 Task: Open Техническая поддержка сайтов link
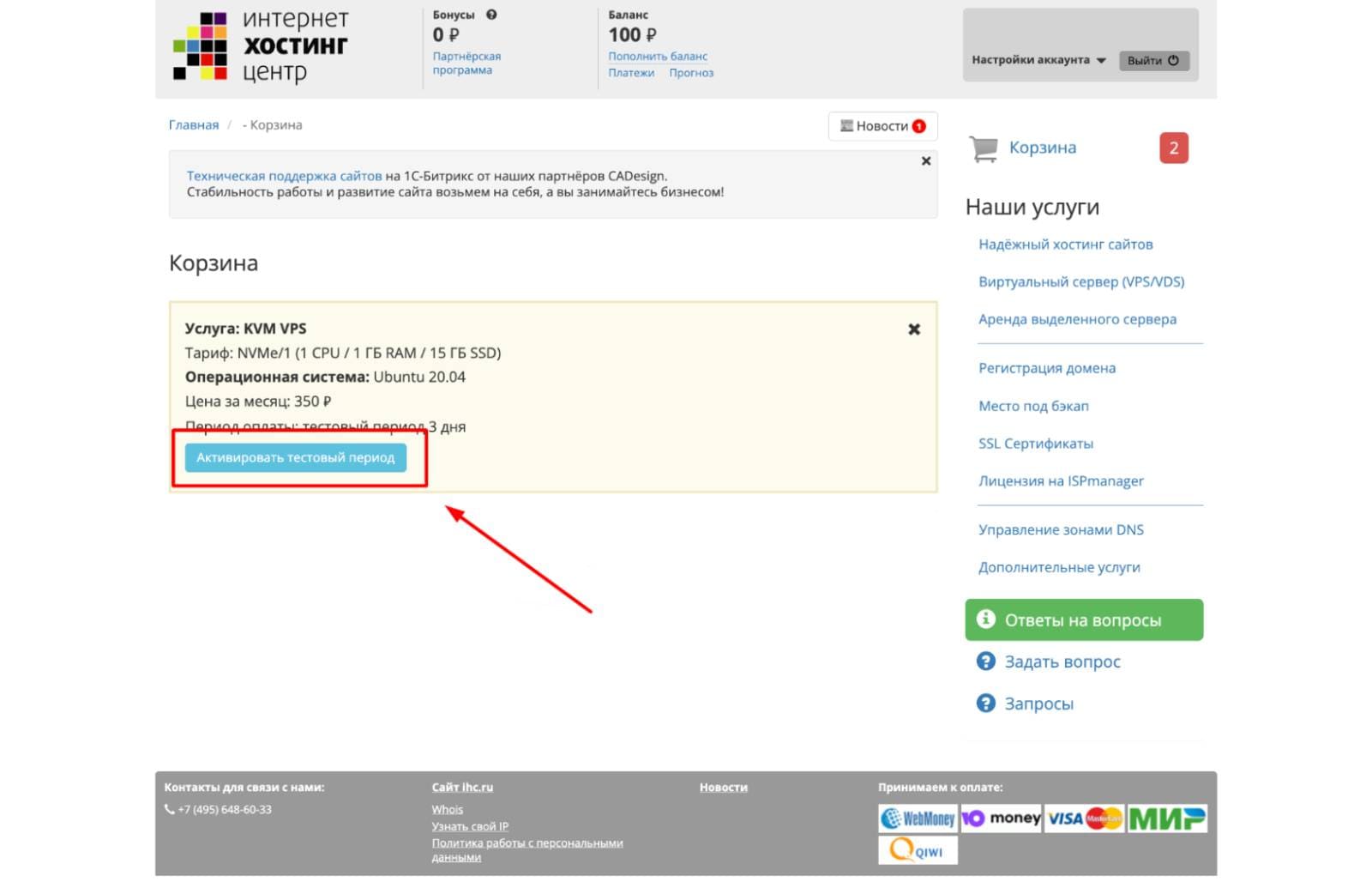(284, 176)
